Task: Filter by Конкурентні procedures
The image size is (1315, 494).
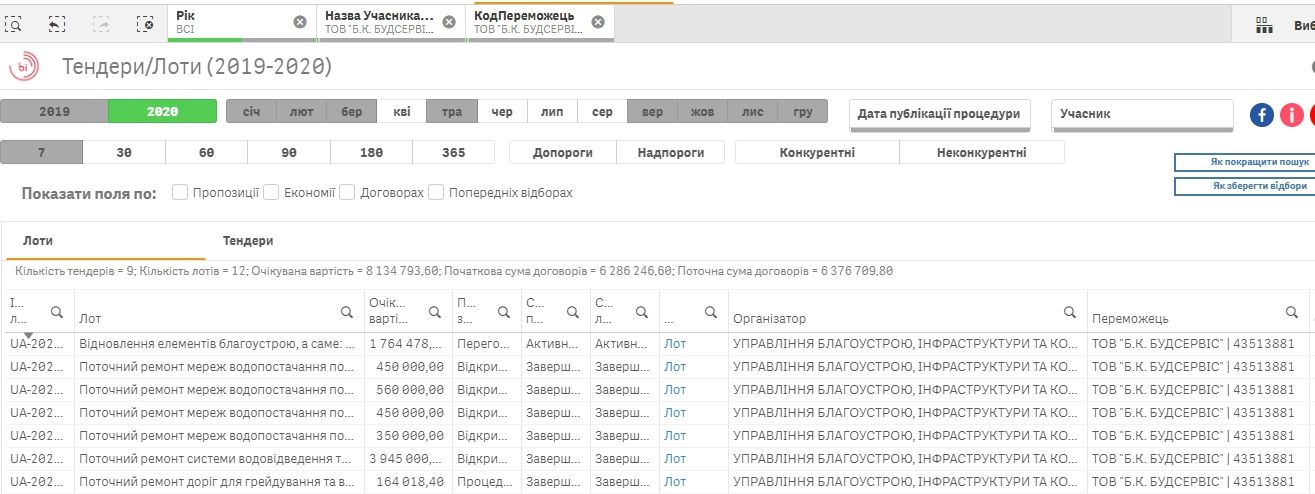Action: coord(817,153)
